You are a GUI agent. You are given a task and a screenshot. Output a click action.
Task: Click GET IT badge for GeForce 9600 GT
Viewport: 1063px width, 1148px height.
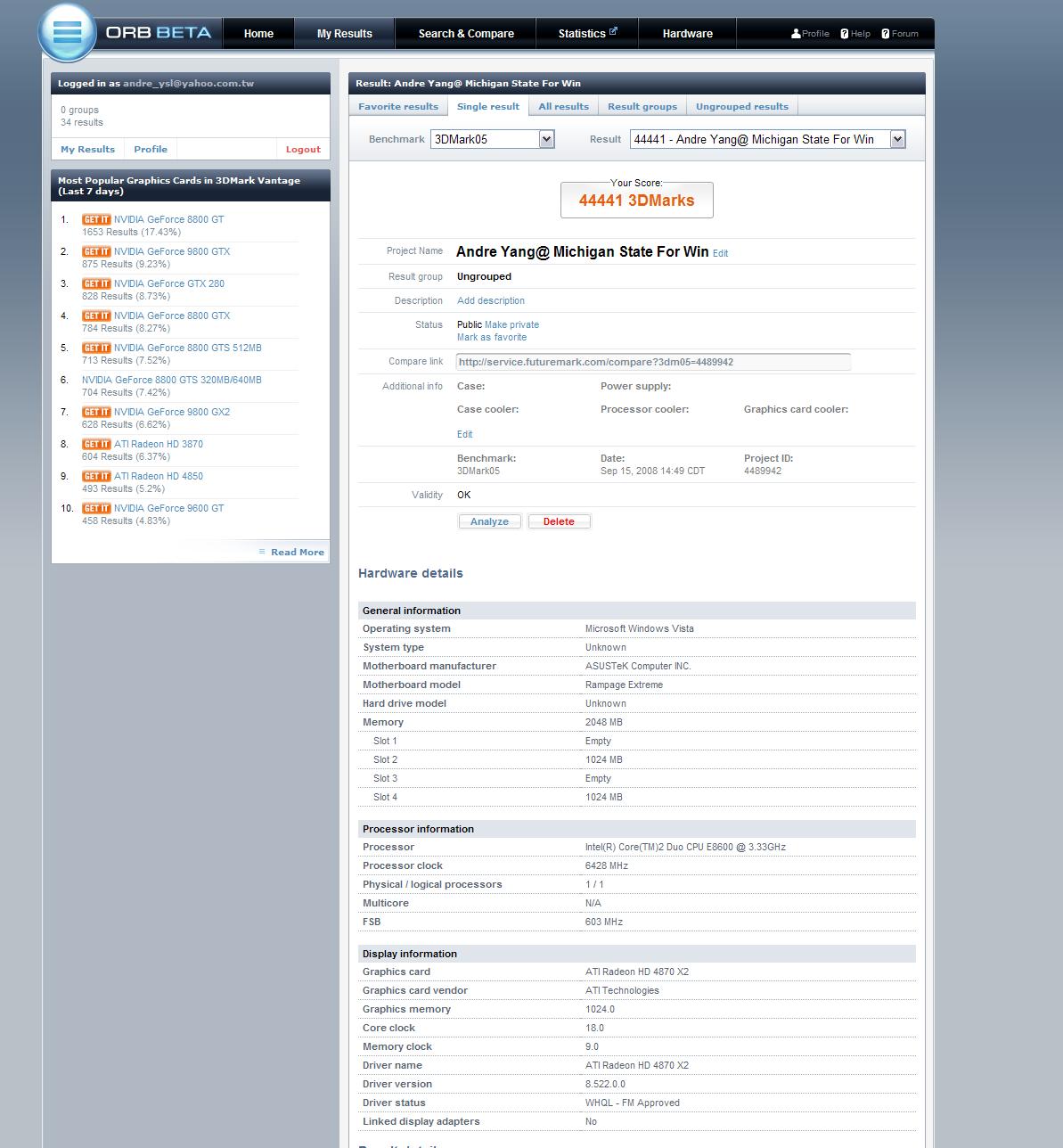(96, 508)
